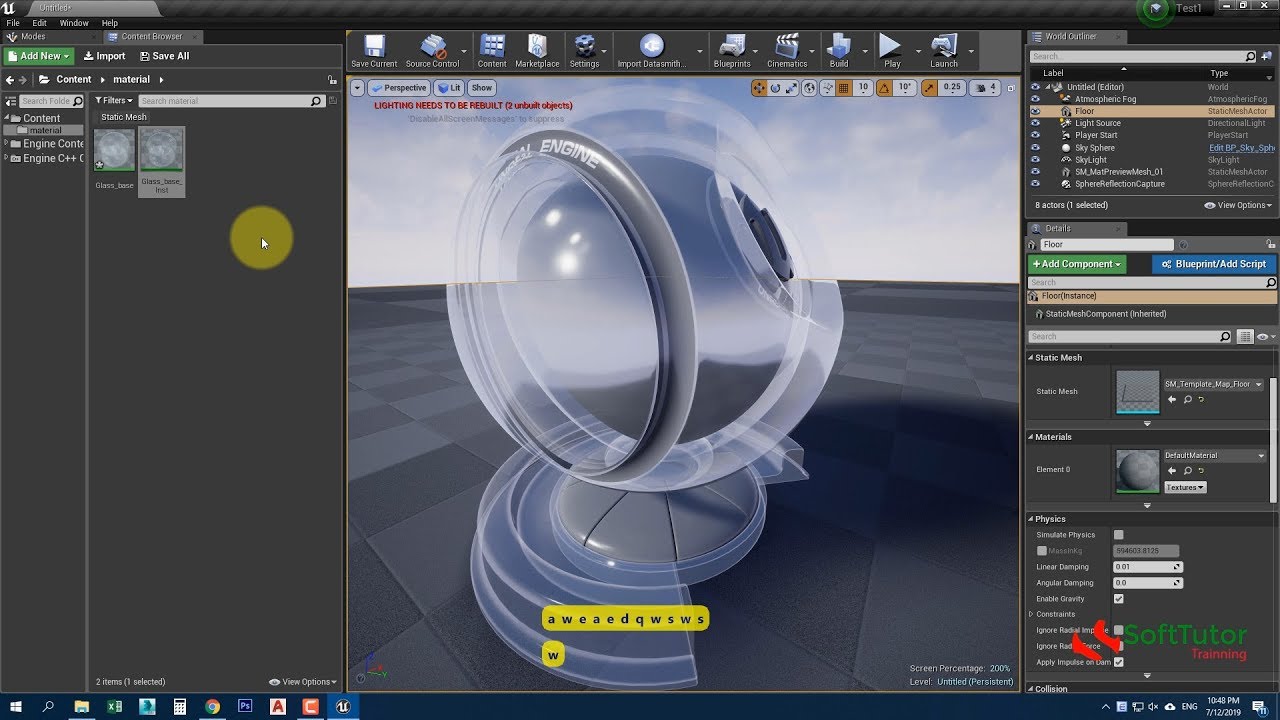This screenshot has height=720, width=1280.
Task: Open the Add New dropdown
Action: tap(38, 56)
